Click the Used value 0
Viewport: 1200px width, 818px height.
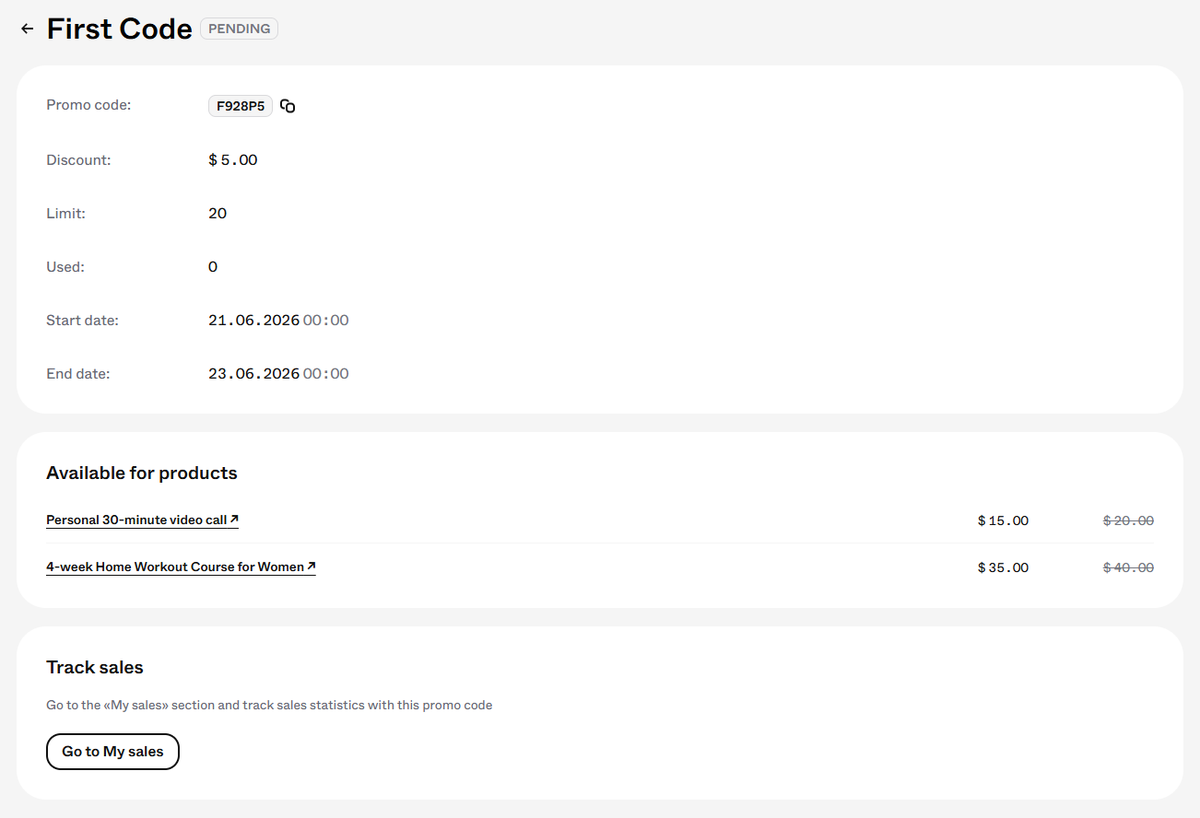pos(213,267)
